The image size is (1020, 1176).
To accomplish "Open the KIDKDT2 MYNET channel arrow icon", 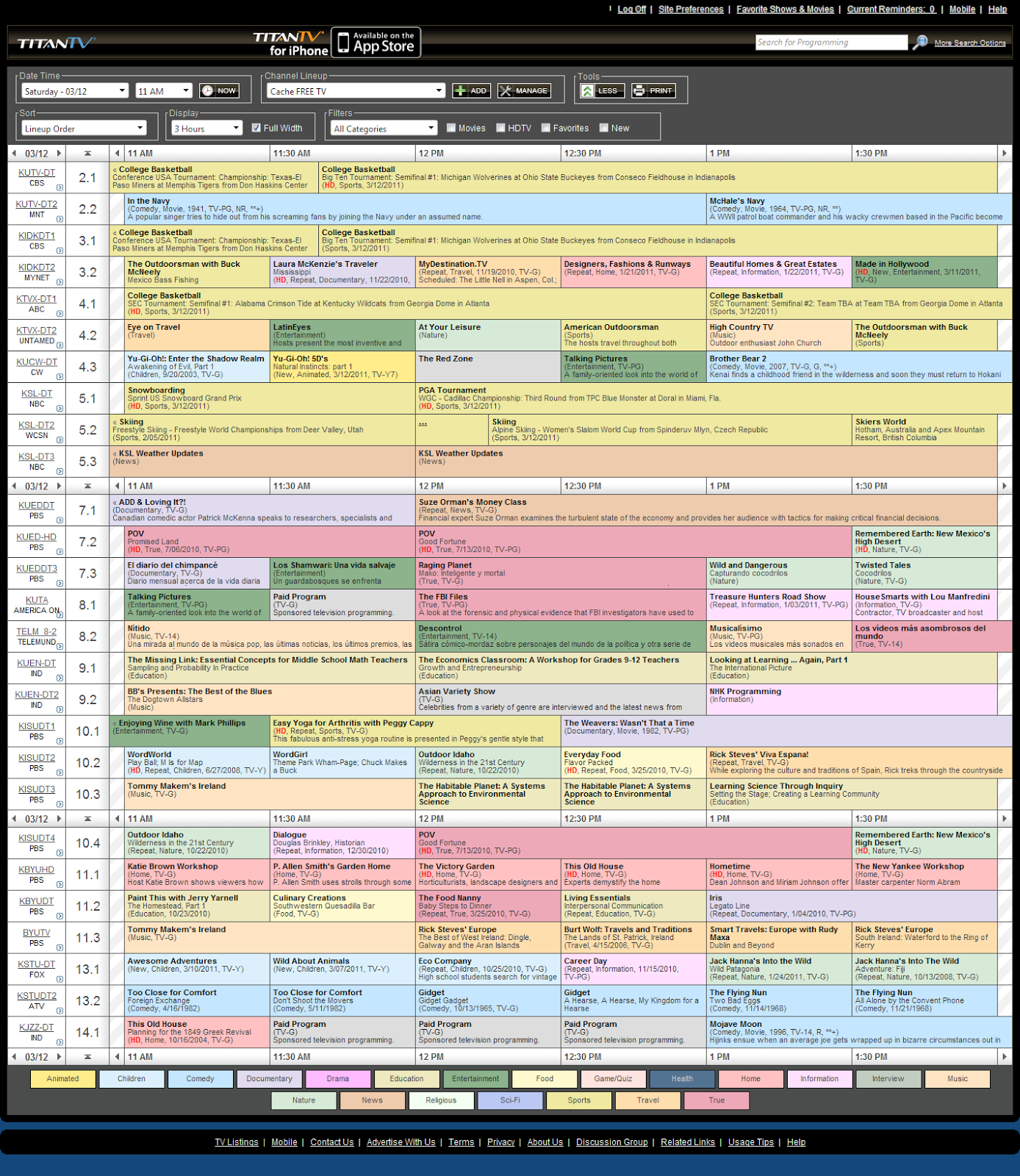I will 60,282.
